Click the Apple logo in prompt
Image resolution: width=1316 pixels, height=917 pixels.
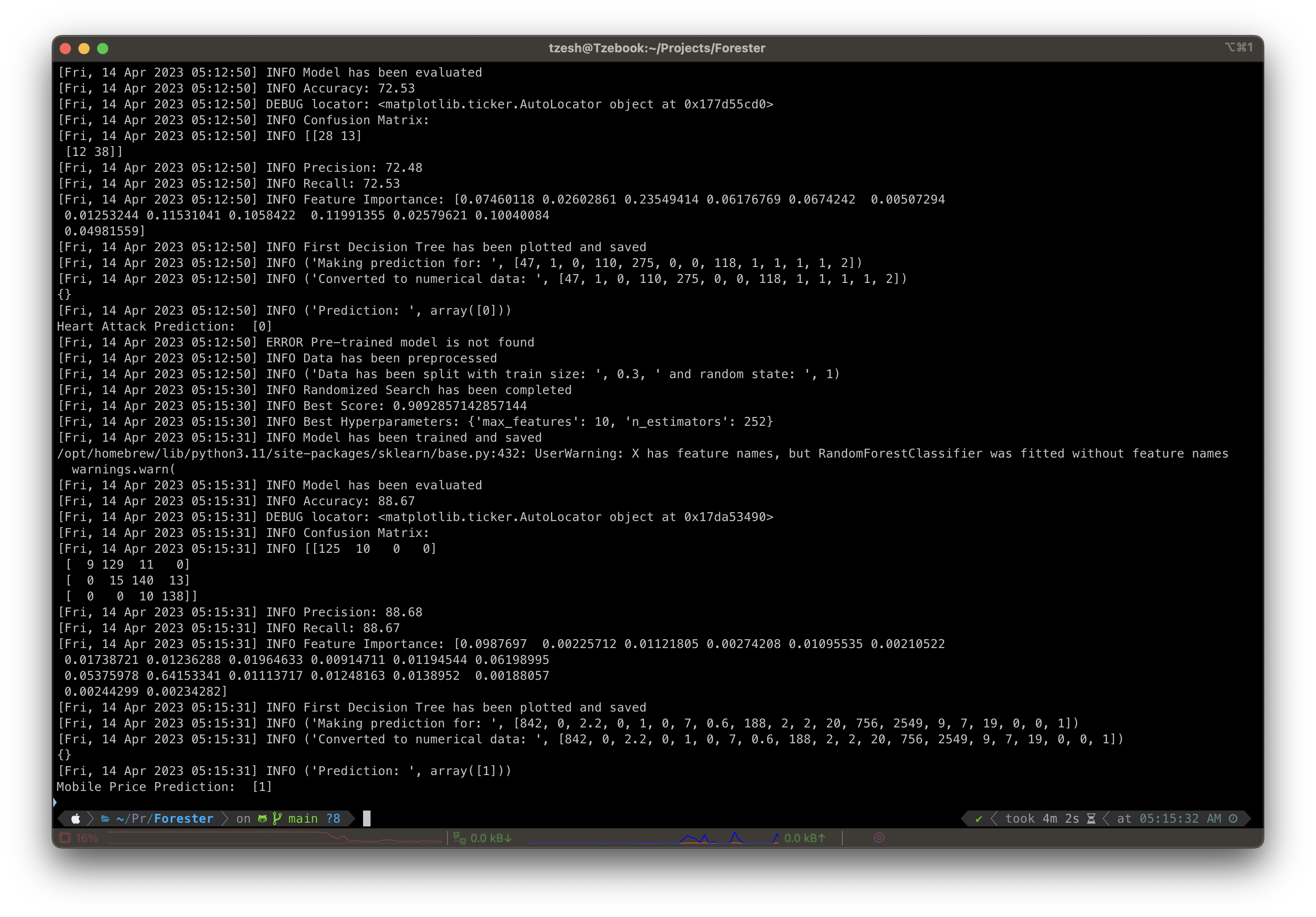[75, 818]
